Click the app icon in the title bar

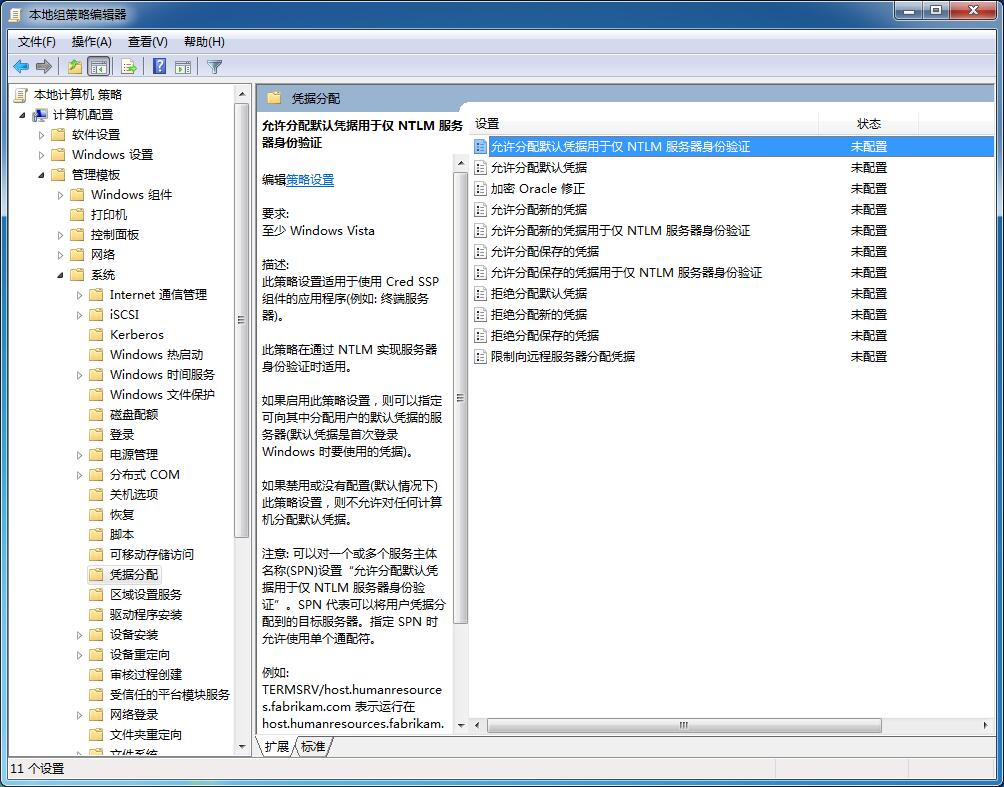[15, 13]
